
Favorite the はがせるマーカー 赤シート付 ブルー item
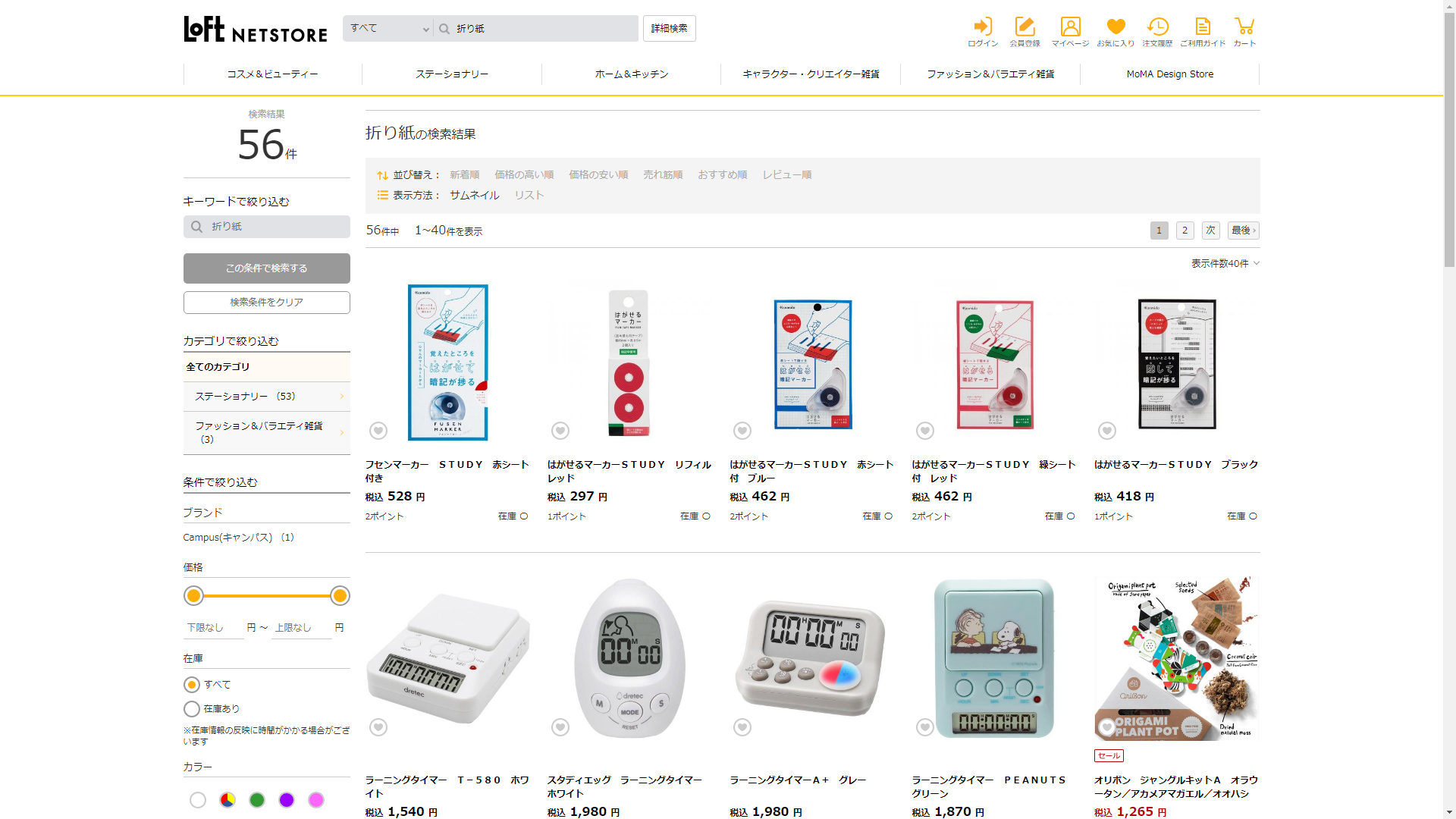(x=742, y=431)
